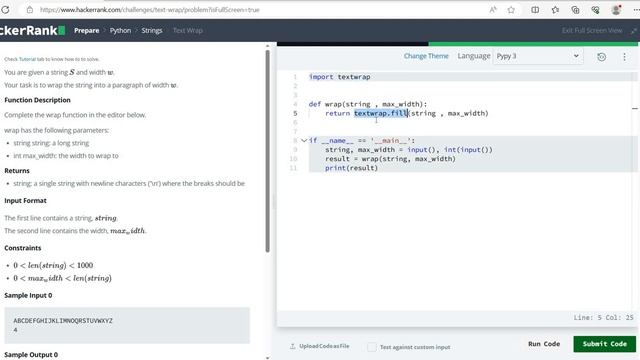Go to the Python breadcrumb

click(x=120, y=30)
